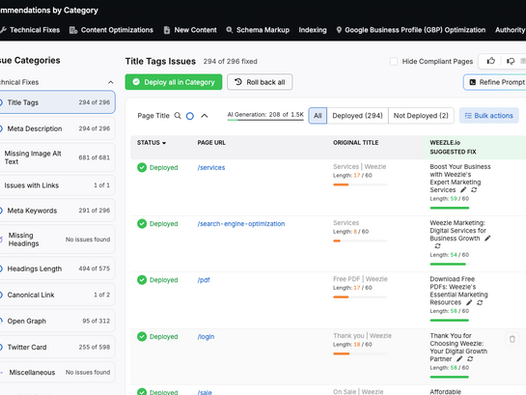Select the Issues with Links category
Screen dimensions: 526x395
coord(57,185)
